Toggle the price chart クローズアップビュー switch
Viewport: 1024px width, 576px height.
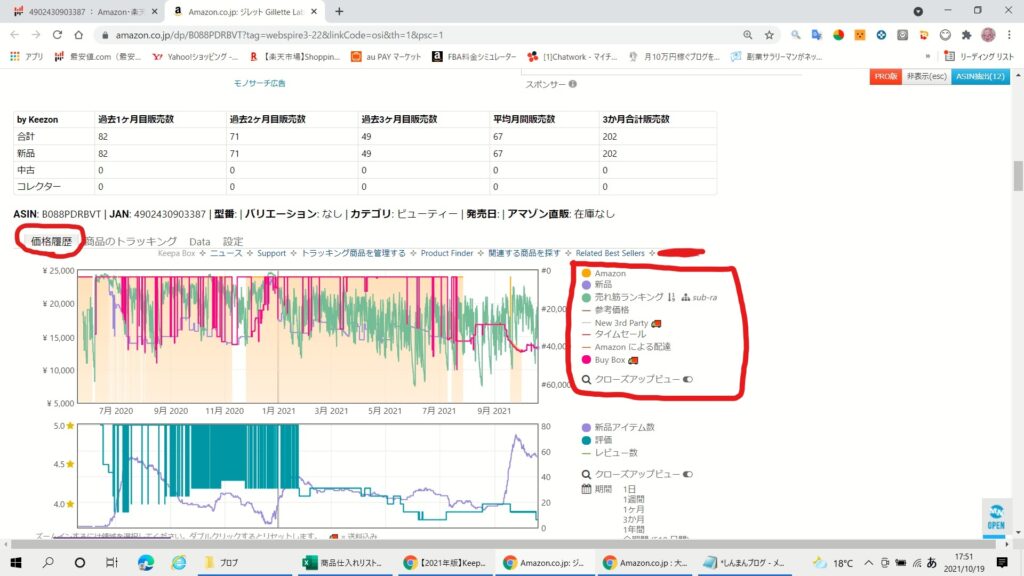(688, 379)
